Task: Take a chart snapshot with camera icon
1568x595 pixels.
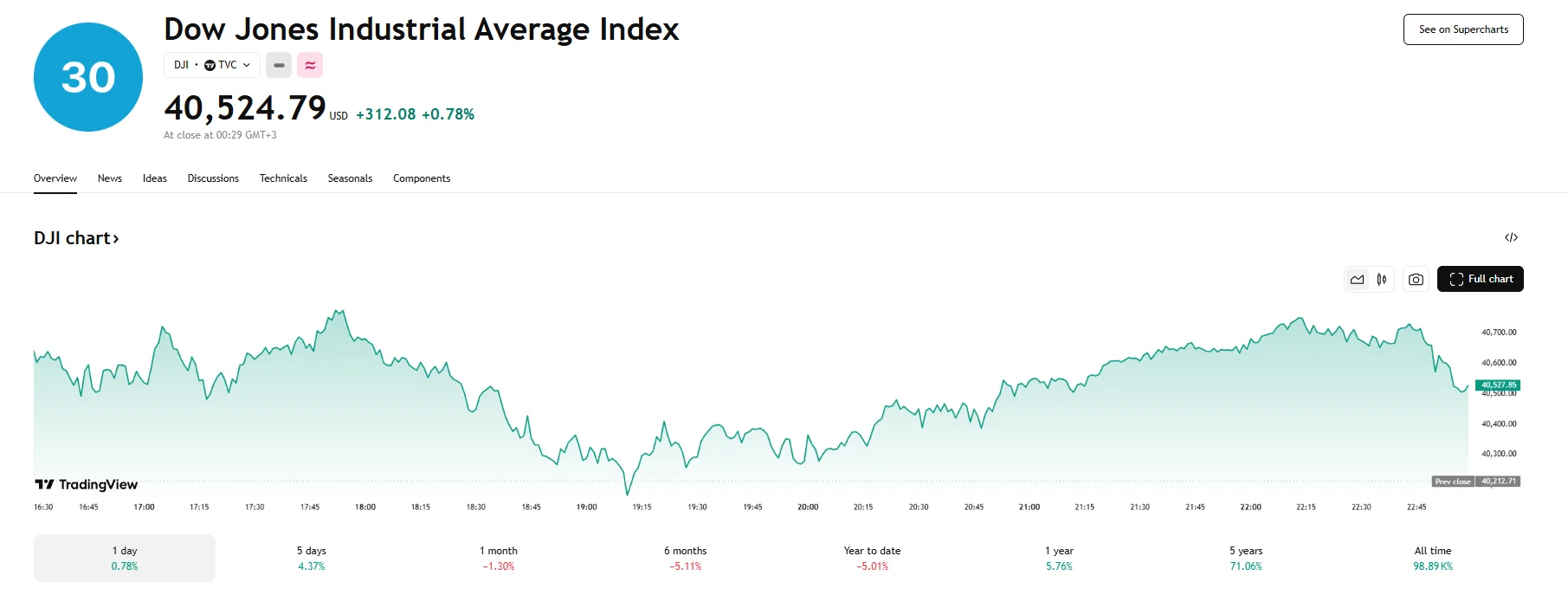Action: tap(1416, 280)
